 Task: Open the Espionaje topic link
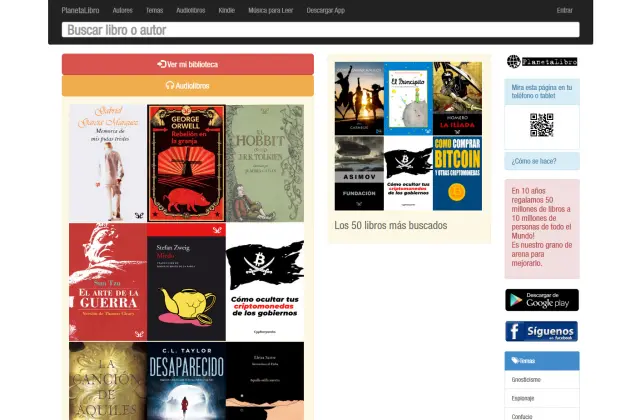coord(525,398)
